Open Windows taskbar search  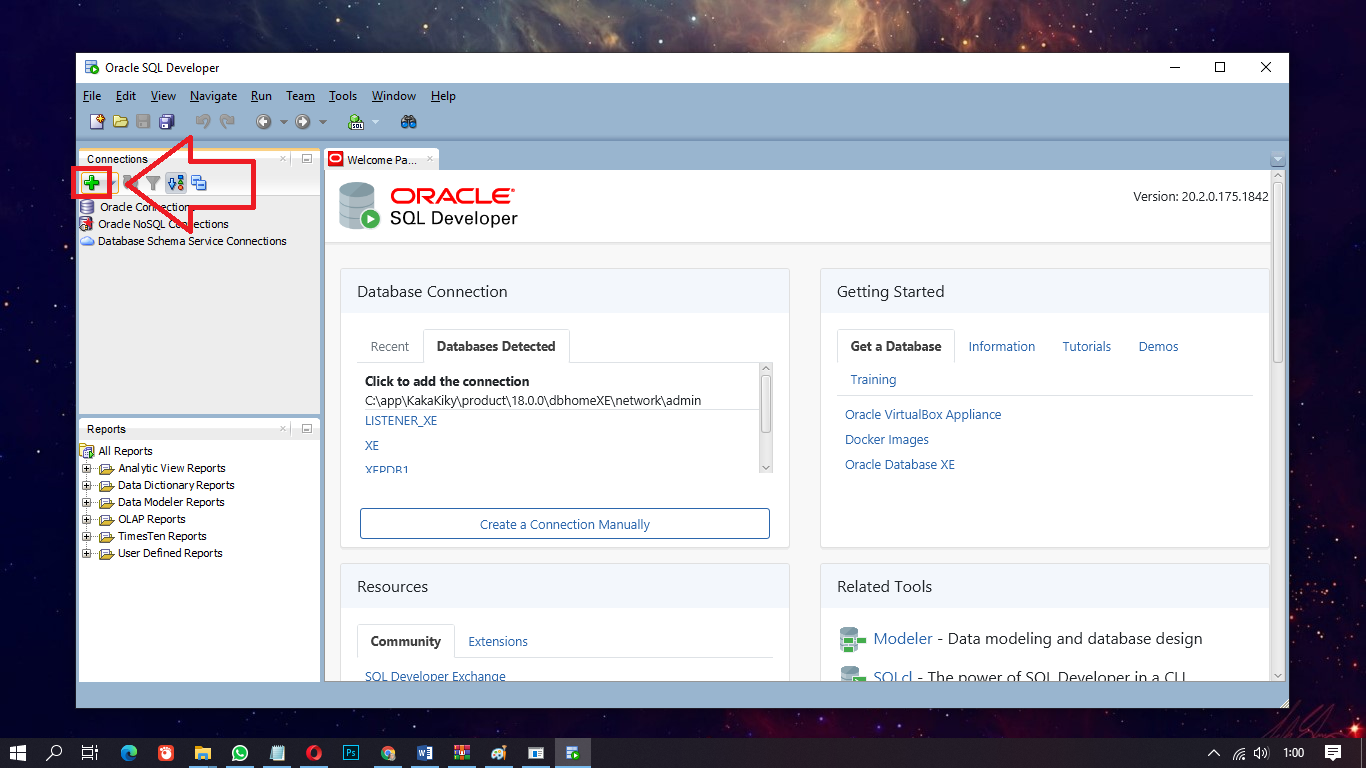coord(55,753)
